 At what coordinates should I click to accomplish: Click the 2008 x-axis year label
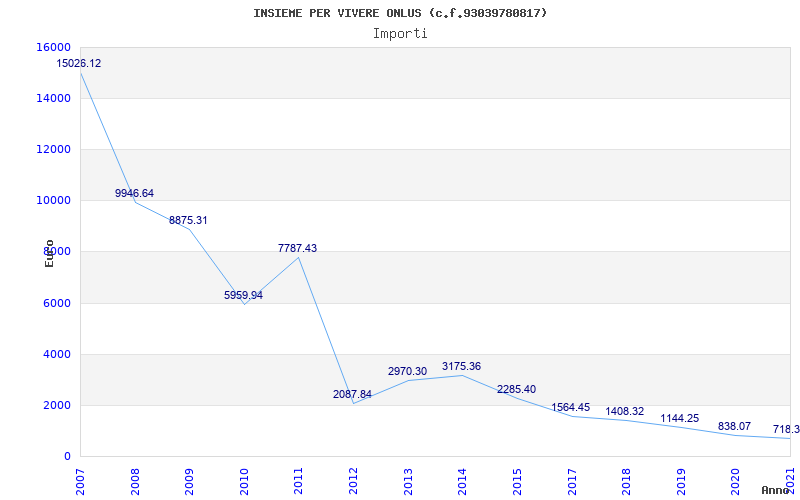[135, 481]
